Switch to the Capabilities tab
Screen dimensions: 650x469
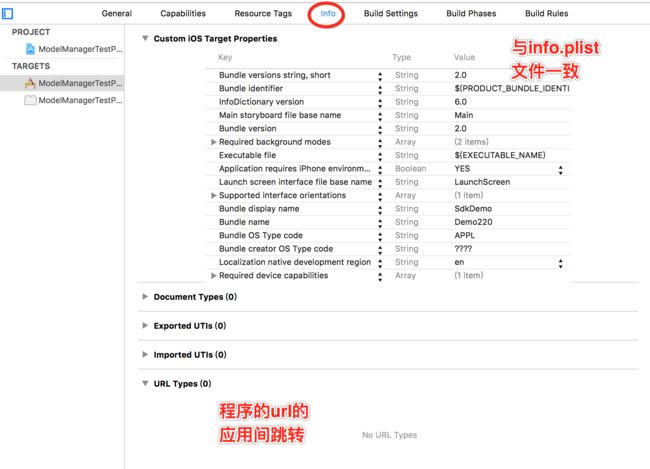(x=183, y=13)
